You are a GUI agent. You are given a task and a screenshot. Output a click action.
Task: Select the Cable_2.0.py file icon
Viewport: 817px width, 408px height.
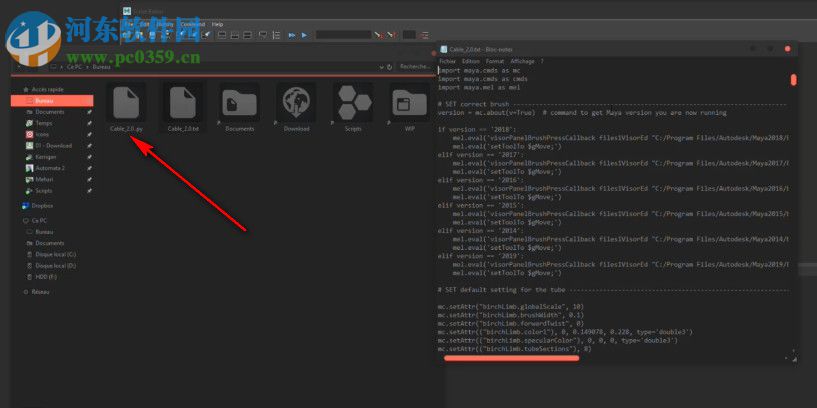click(x=126, y=102)
